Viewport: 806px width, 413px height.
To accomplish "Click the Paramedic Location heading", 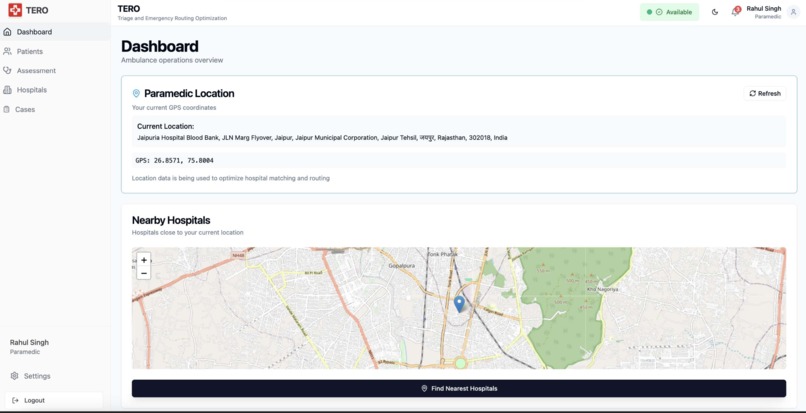I will (x=189, y=94).
